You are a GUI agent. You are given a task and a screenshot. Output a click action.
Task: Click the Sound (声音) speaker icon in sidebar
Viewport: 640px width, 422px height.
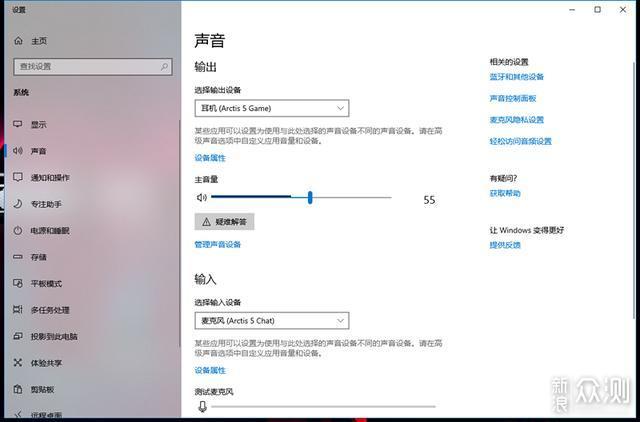point(17,151)
